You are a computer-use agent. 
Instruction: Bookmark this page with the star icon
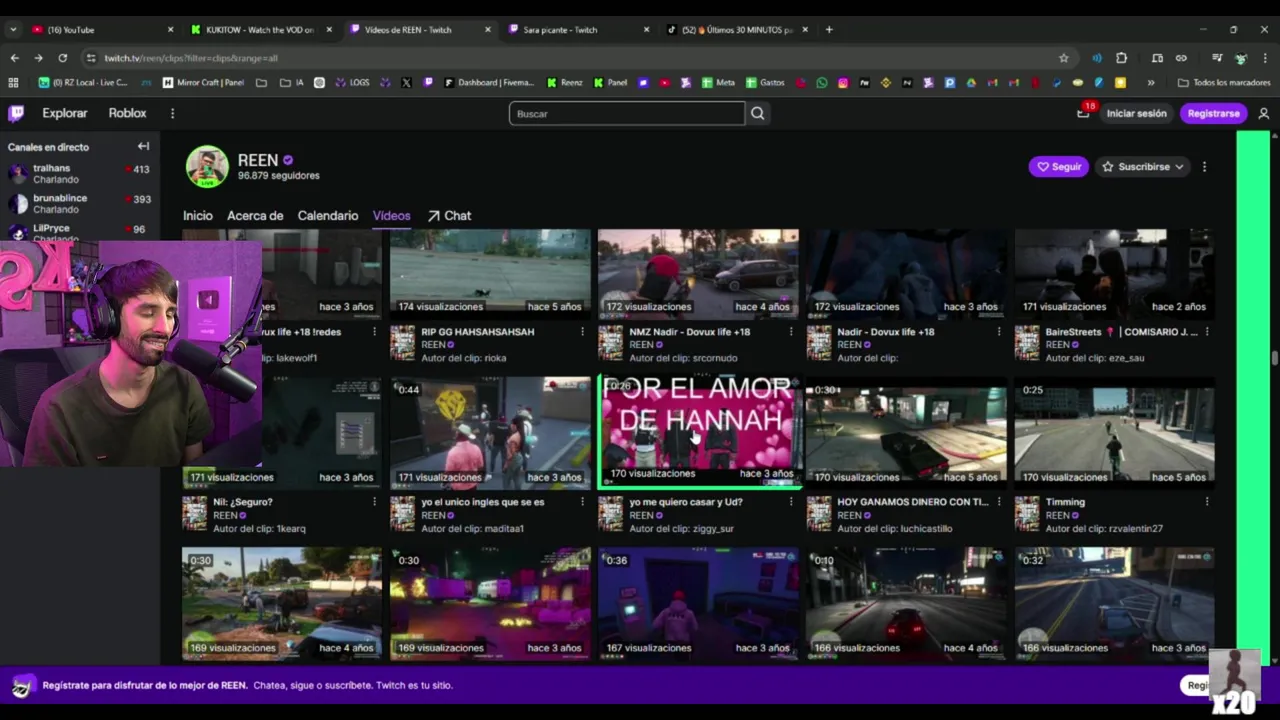1063,58
